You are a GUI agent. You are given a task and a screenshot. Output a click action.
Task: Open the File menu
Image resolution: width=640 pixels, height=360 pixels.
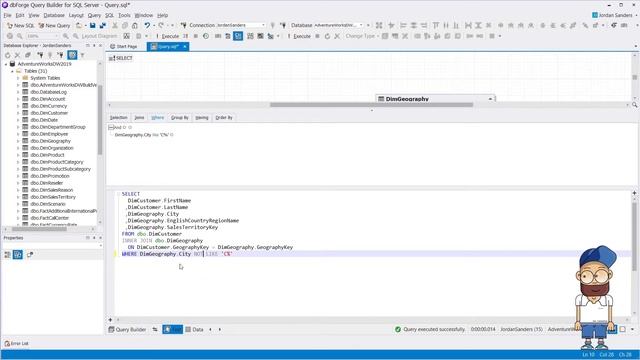pyautogui.click(x=8, y=15)
